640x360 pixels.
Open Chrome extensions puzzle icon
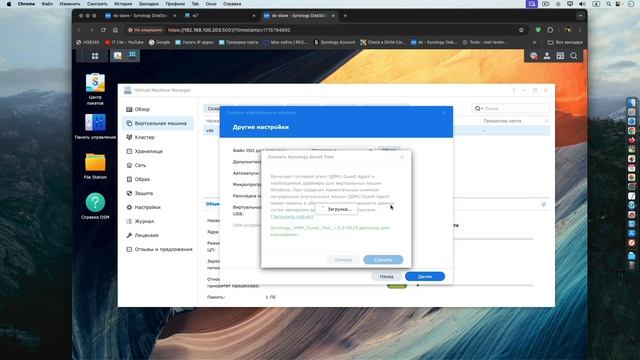tap(550, 30)
